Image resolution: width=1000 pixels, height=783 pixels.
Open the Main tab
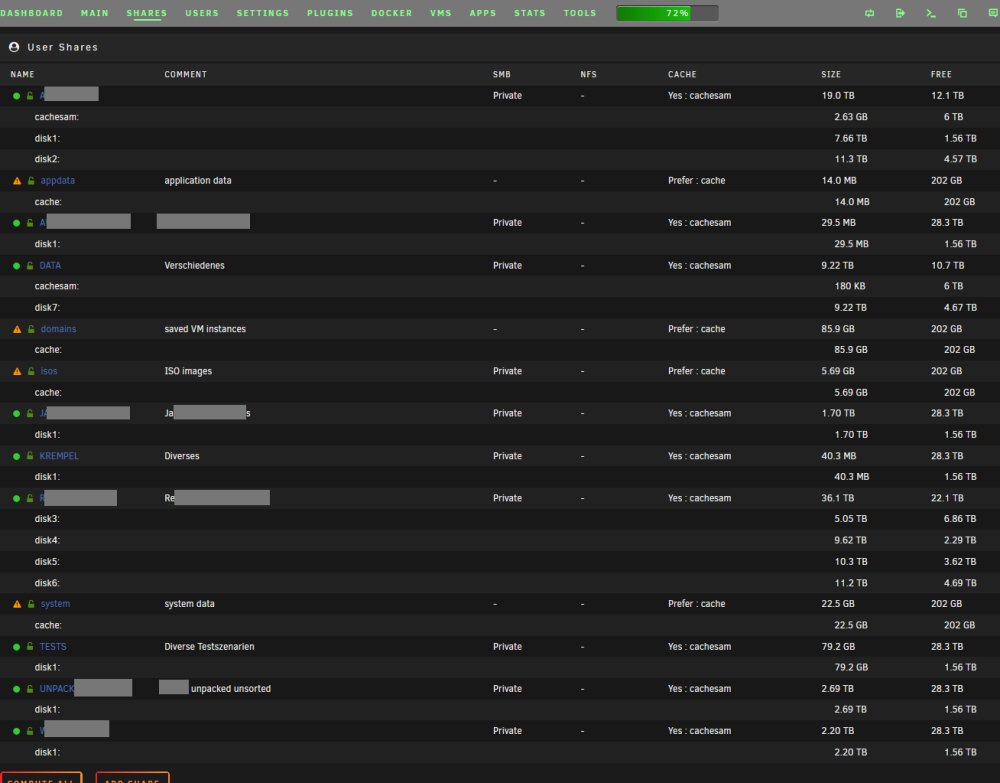(94, 13)
